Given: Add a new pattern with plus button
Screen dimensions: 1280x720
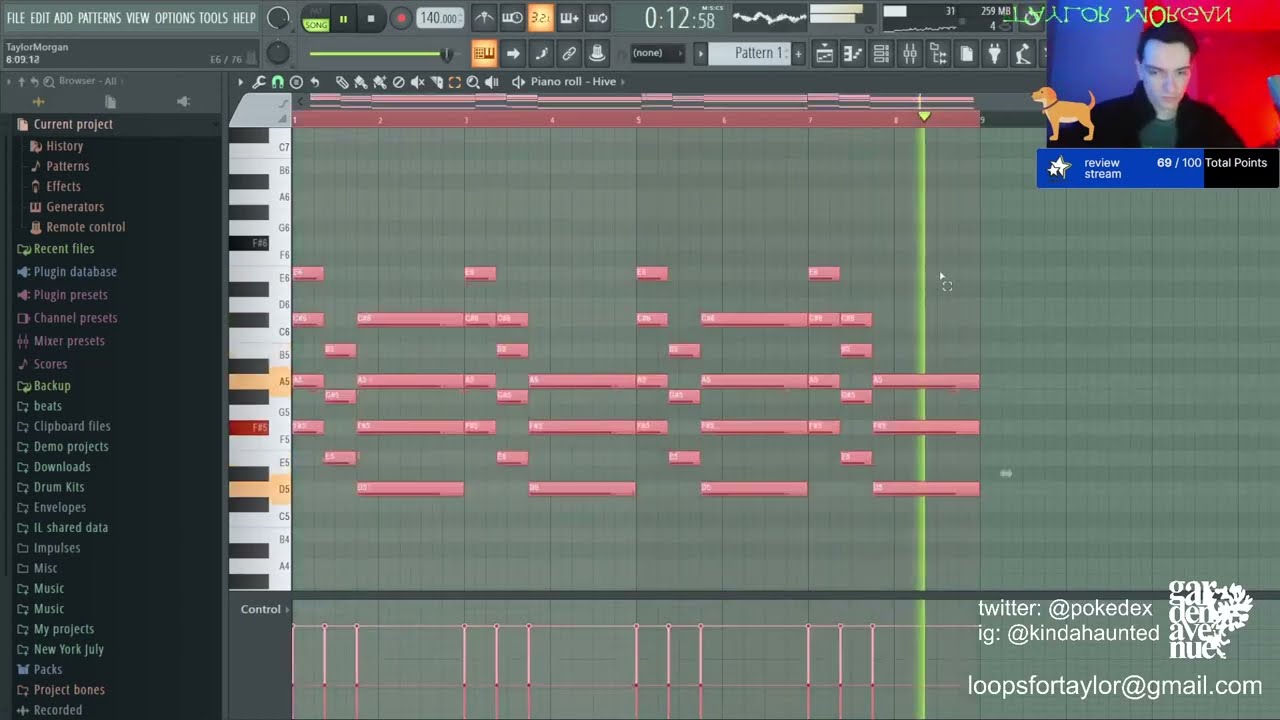Looking at the screenshot, I should tap(798, 53).
